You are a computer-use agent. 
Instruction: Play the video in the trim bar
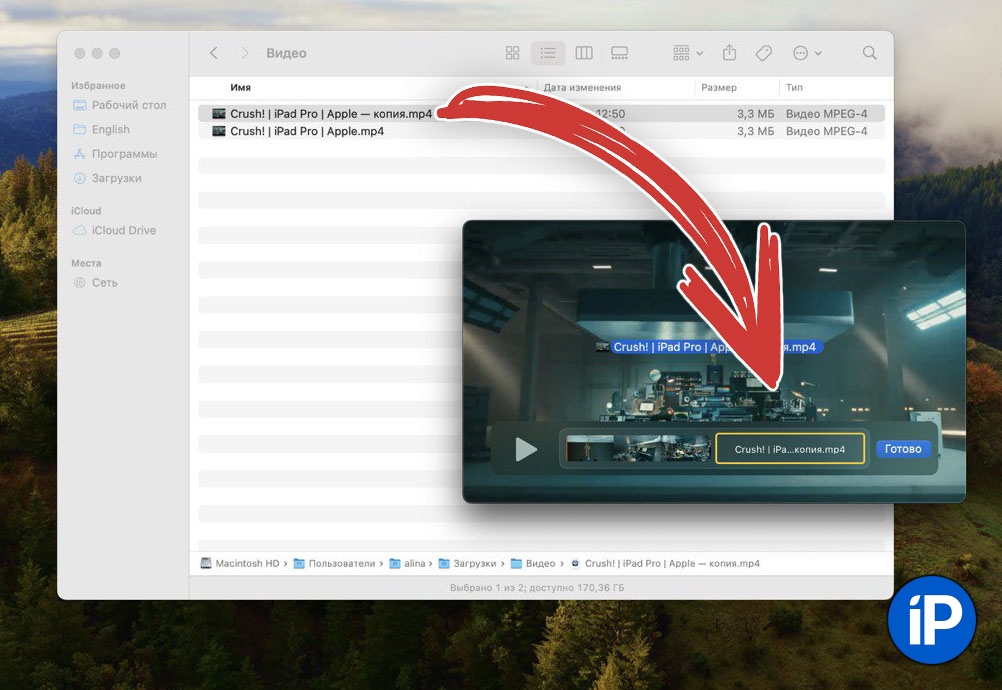[x=525, y=450]
